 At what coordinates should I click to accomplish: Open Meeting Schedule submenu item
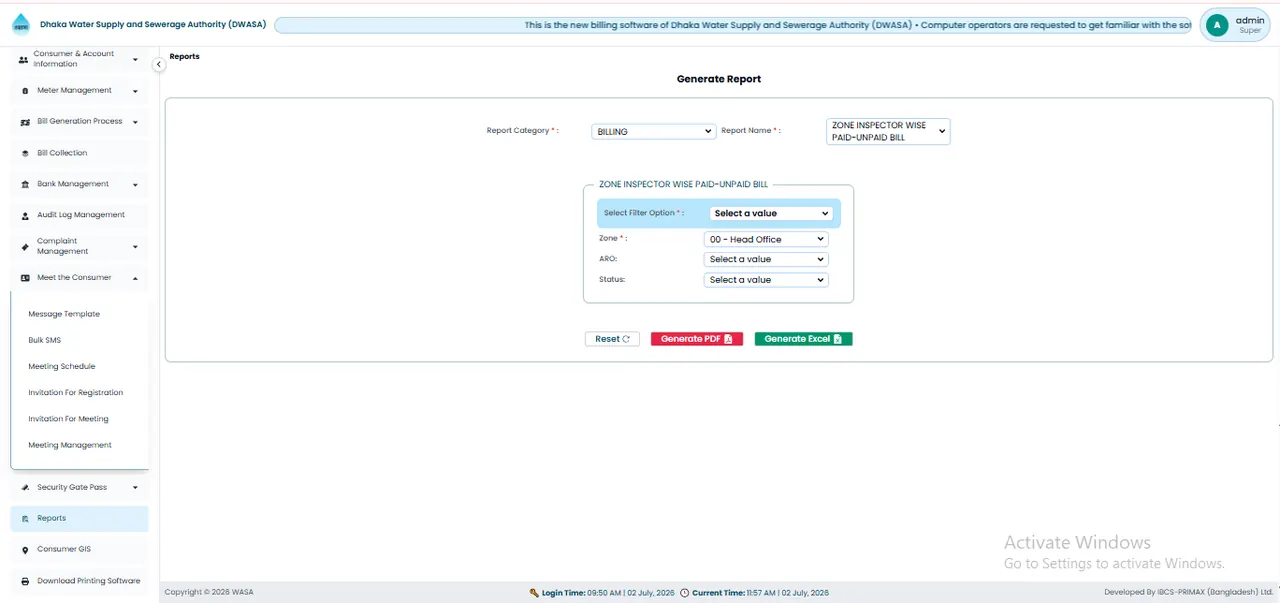pyautogui.click(x=62, y=366)
